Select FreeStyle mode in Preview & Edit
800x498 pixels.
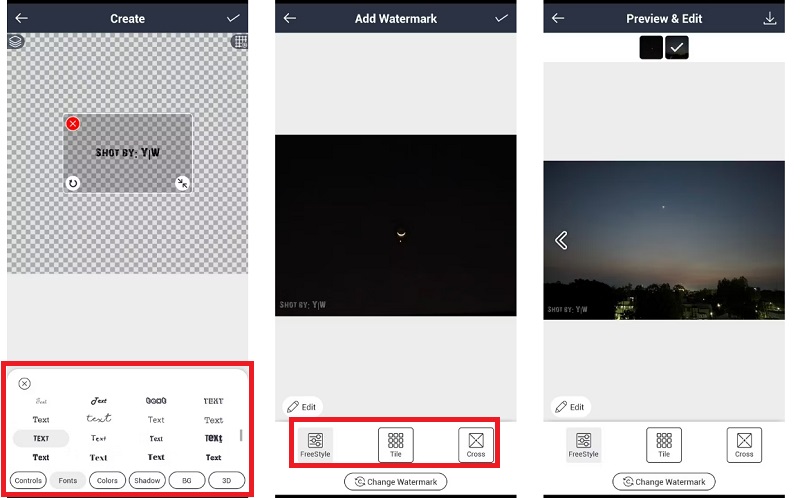584,445
